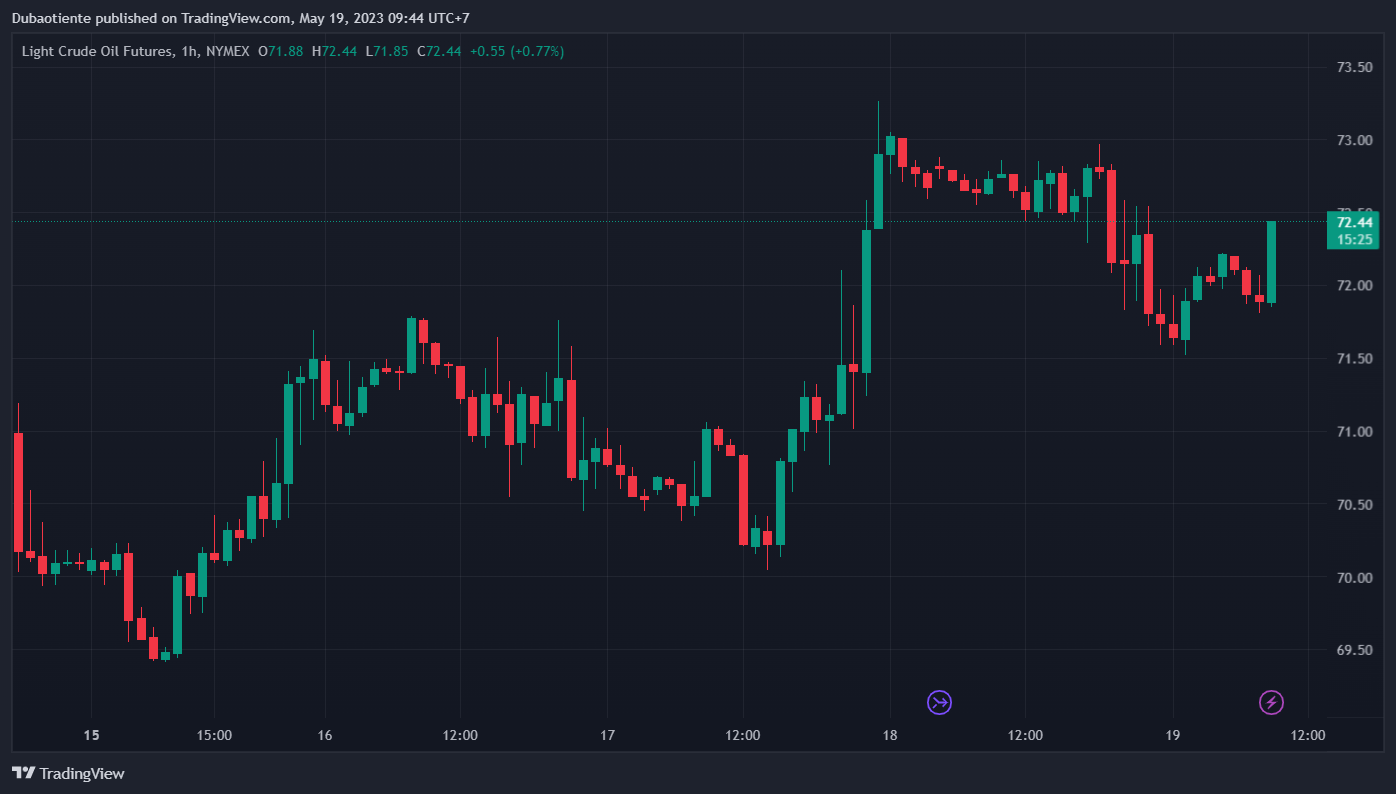The image size is (1396, 794).
Task: Click the 71.50 price axis label
Action: pos(1354,359)
